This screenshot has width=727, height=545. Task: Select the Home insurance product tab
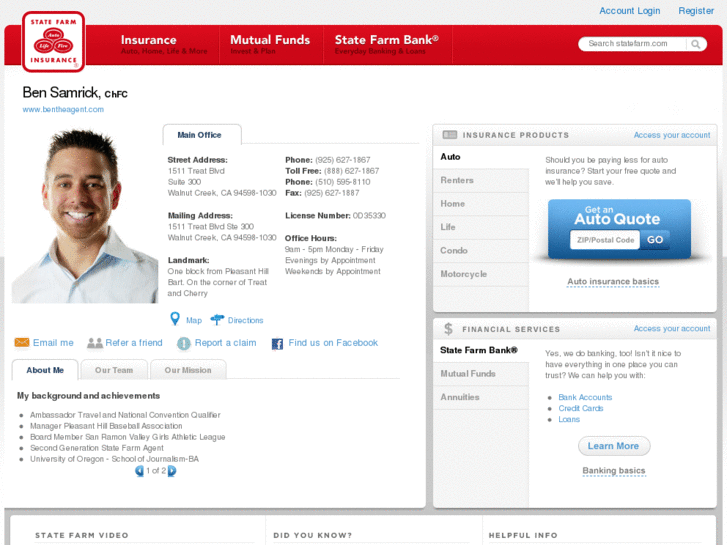(481, 204)
